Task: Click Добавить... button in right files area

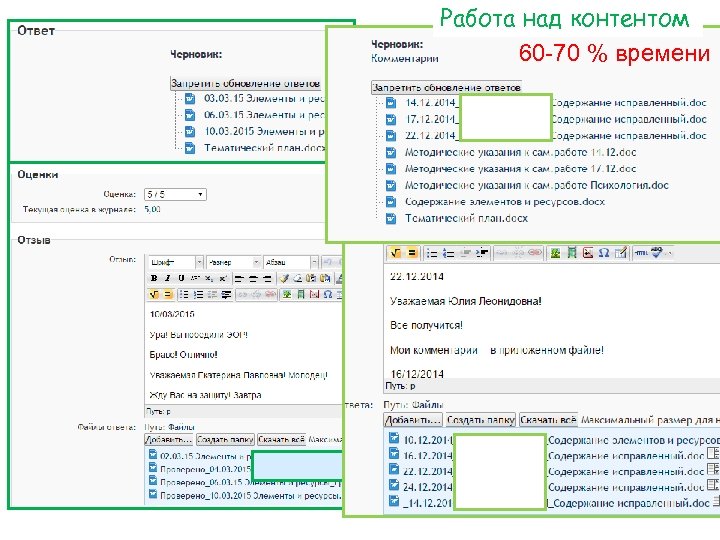Action: point(413,420)
